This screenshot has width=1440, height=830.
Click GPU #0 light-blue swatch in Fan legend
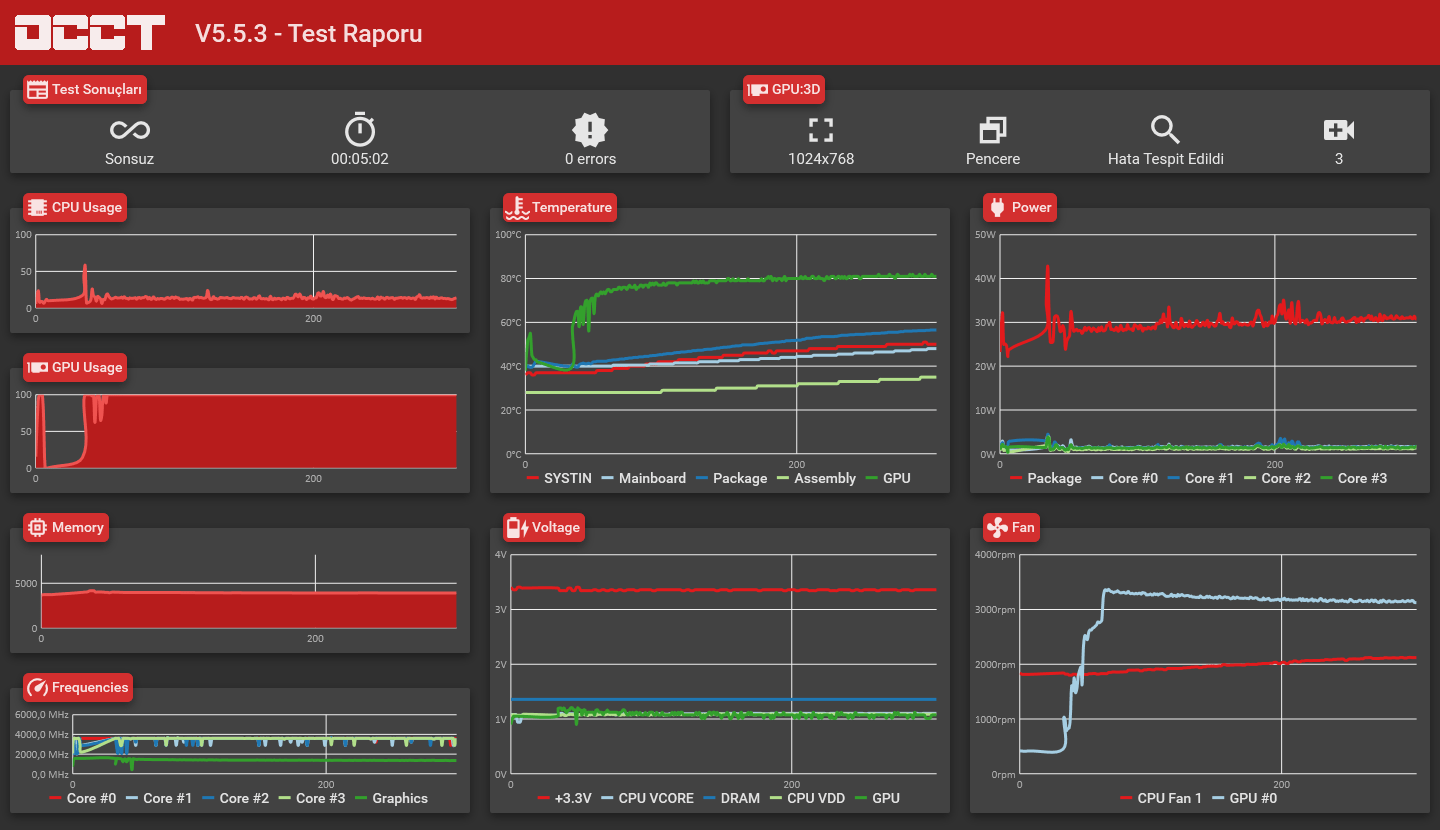pos(1217,798)
